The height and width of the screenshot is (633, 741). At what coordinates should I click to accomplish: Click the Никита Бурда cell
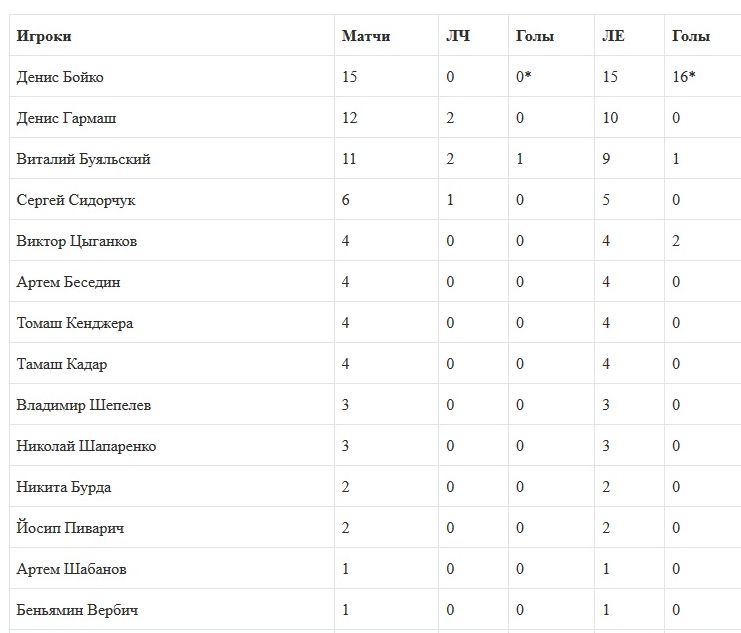coord(64,487)
